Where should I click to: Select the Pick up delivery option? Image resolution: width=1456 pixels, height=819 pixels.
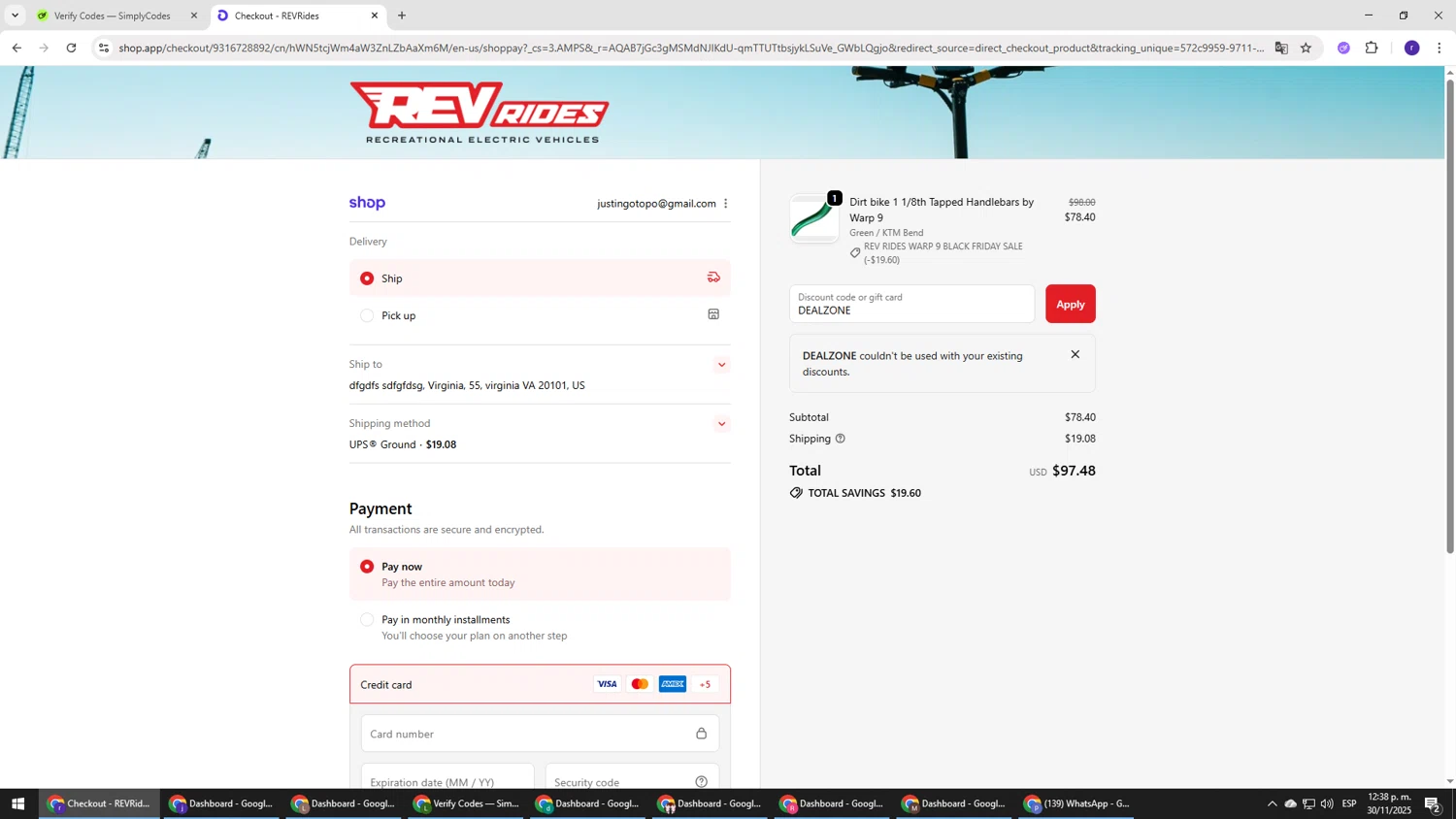[367, 315]
